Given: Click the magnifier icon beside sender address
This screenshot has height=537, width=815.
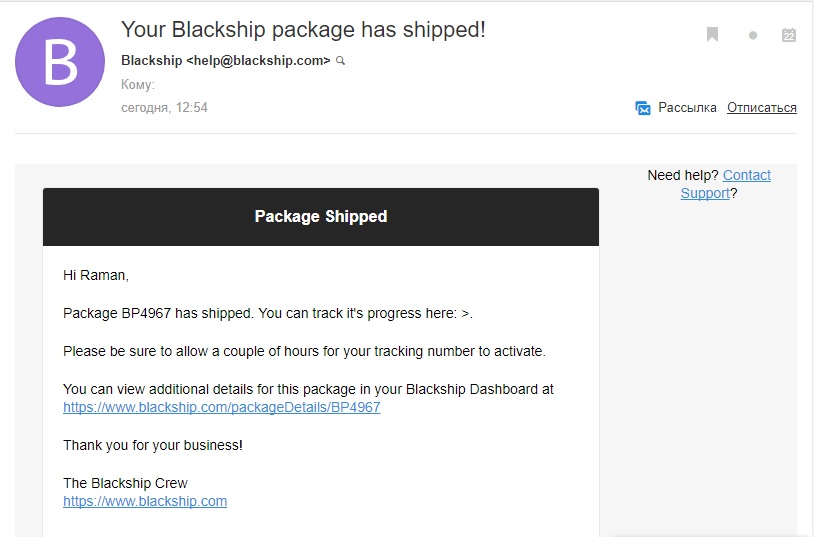Looking at the screenshot, I should point(341,61).
